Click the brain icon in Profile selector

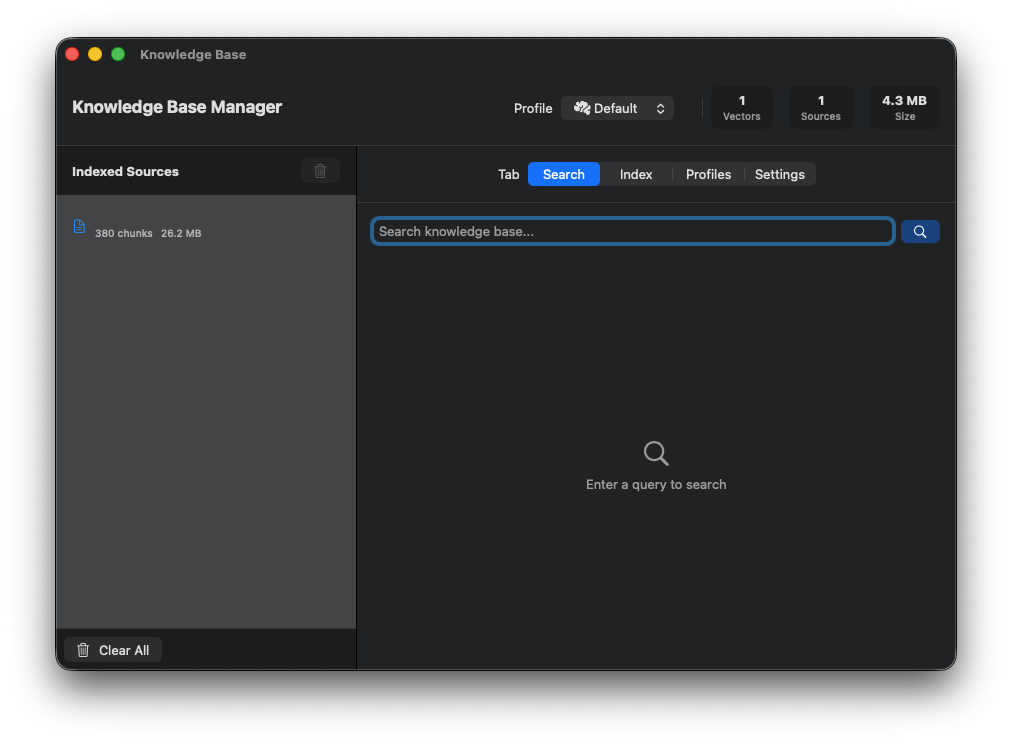coord(582,108)
